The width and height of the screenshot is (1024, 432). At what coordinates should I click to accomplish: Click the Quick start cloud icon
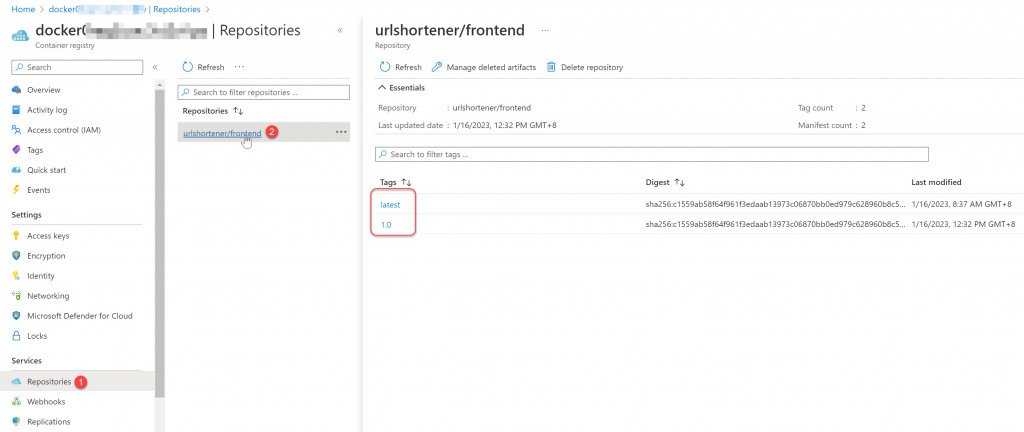point(16,170)
